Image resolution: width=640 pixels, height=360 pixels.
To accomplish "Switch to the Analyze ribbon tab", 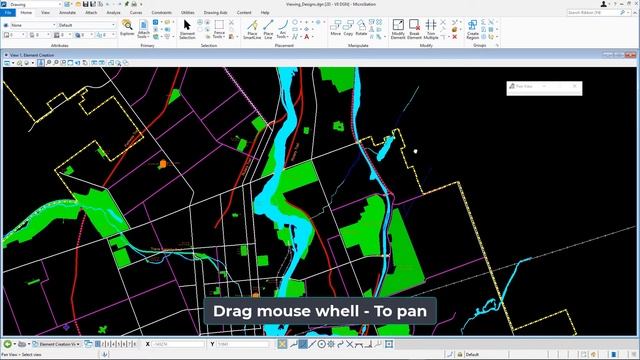I will click(113, 13).
